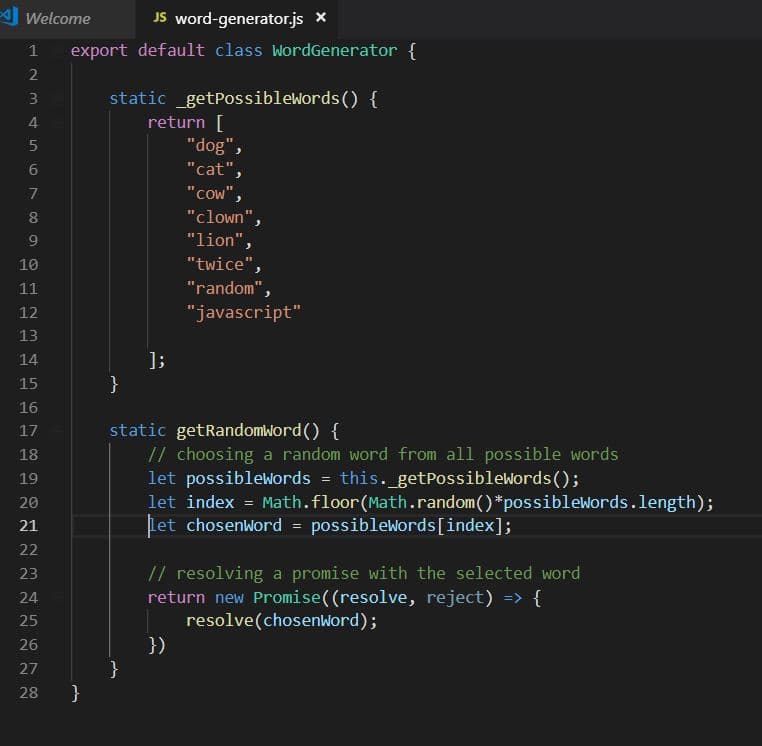The height and width of the screenshot is (746, 762).
Task: Click the string "javascript" in the array
Action: pyautogui.click(x=243, y=312)
